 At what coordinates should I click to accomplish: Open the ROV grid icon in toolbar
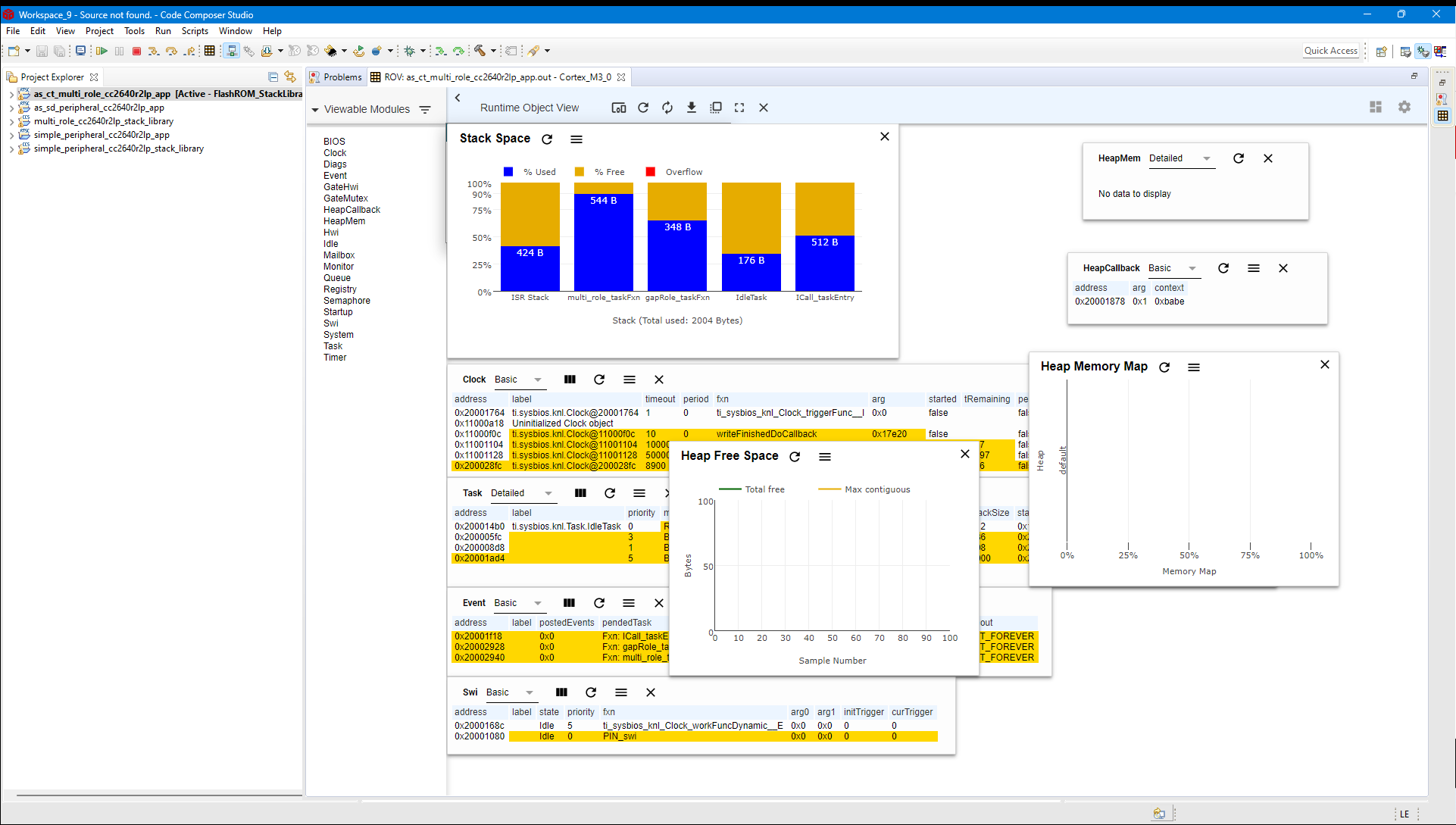[210, 51]
